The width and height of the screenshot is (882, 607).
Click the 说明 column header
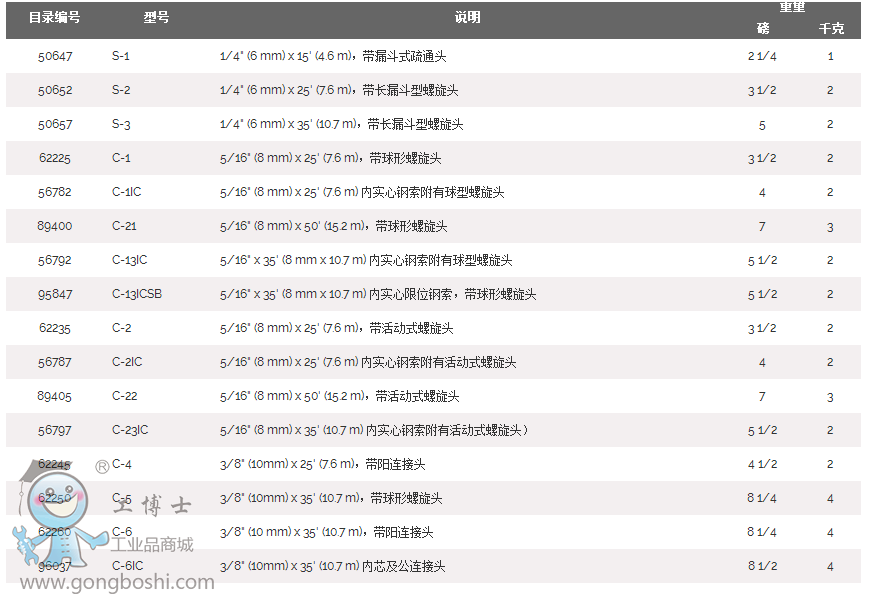click(467, 18)
